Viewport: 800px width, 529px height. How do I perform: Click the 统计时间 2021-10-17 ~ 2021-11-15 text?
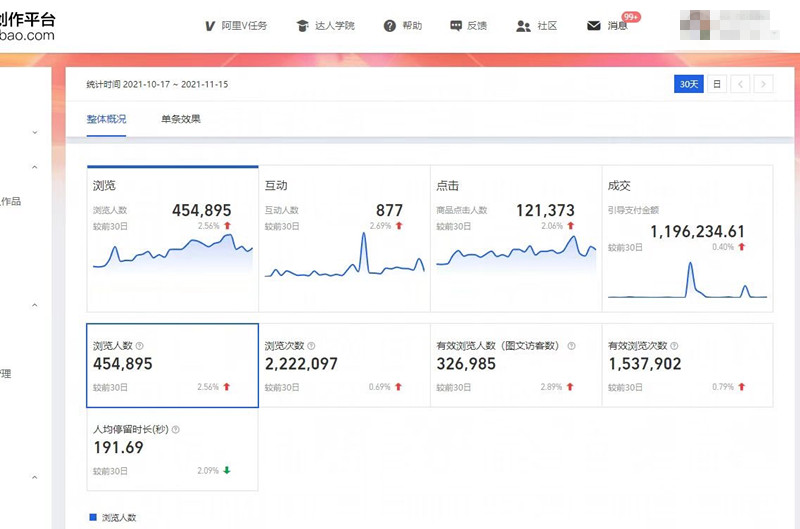(157, 84)
